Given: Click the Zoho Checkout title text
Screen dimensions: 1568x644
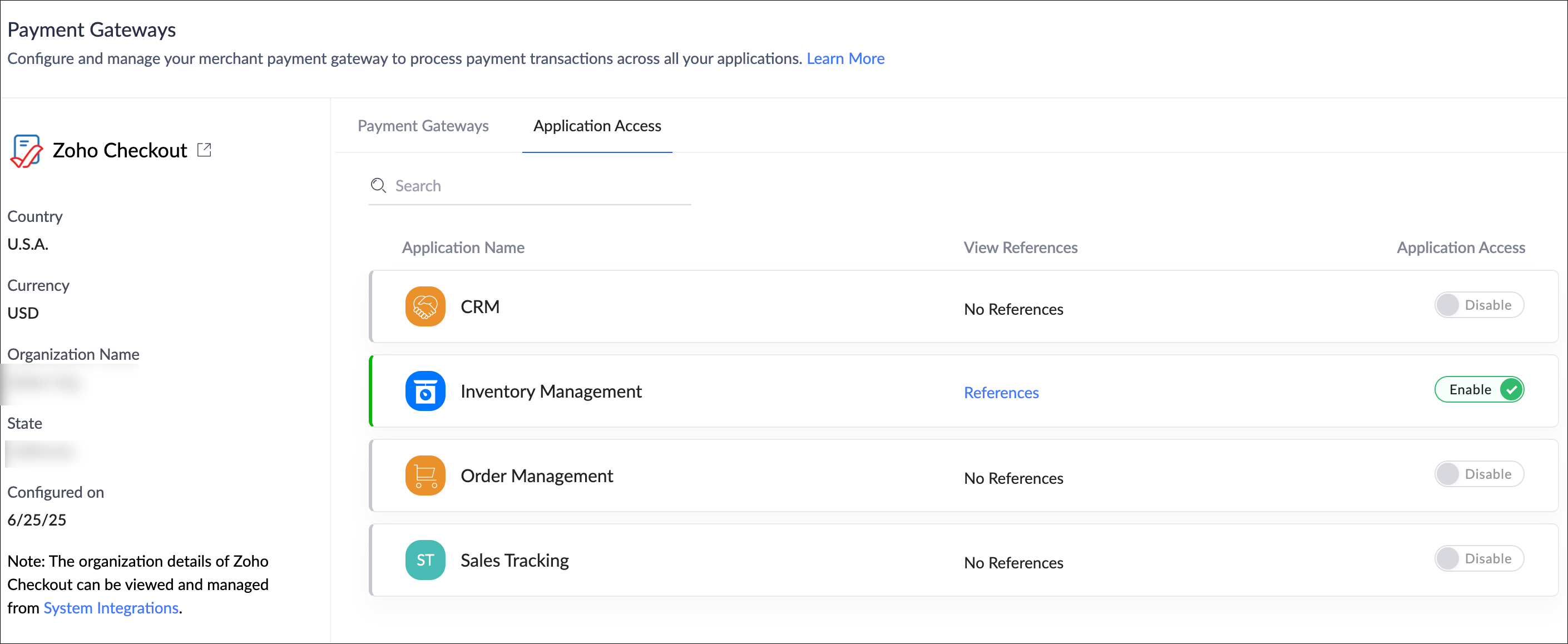Looking at the screenshot, I should 120,150.
